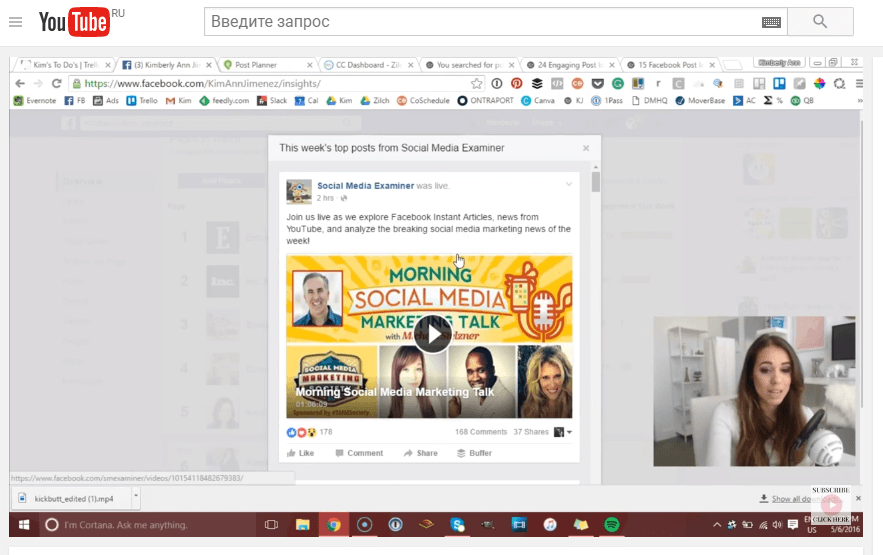Open Skype from the taskbar
Screen dimensions: 883x555
pyautogui.click(x=457, y=525)
